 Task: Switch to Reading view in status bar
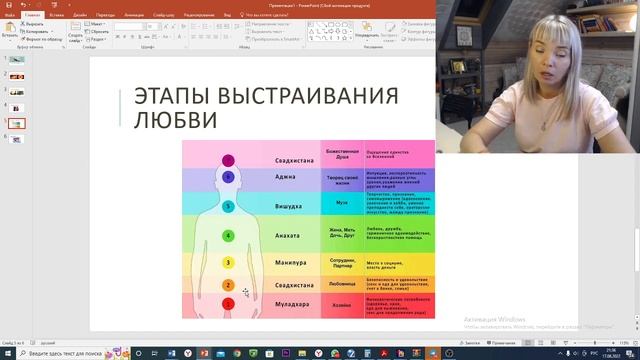[x=553, y=343]
